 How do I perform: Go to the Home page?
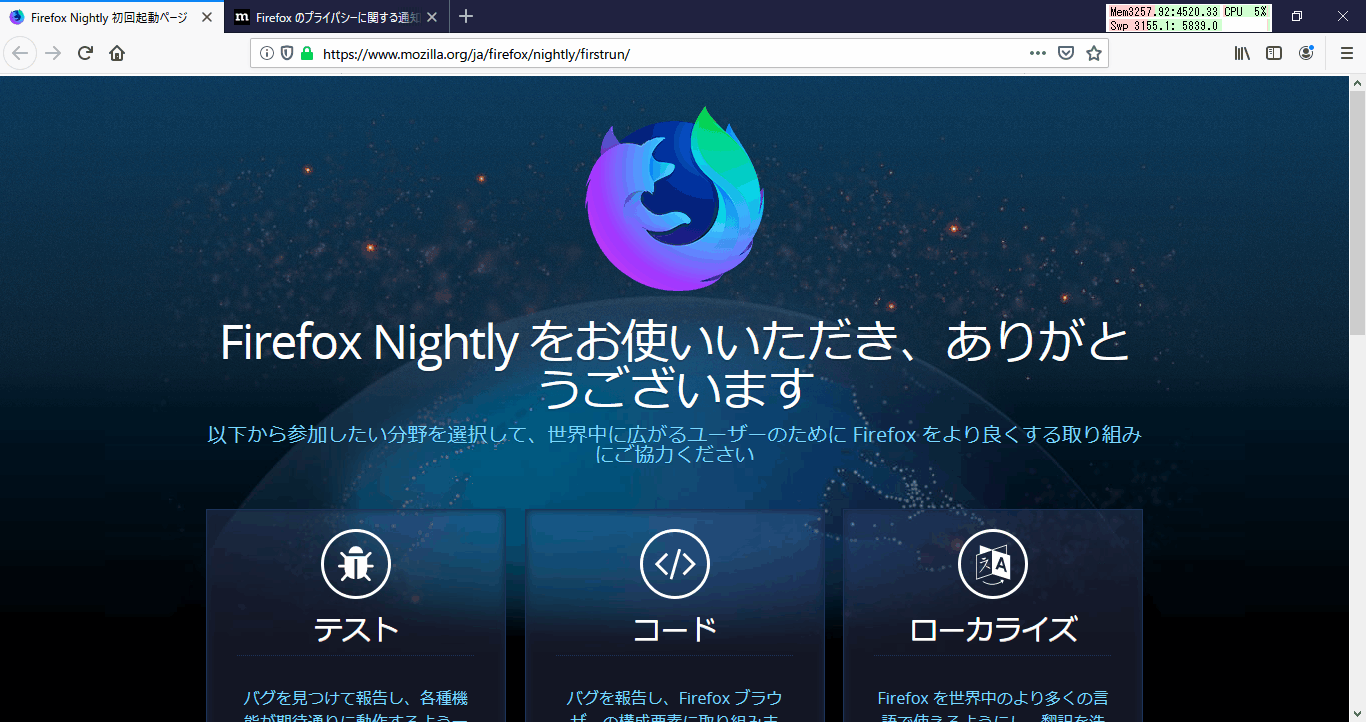[x=117, y=53]
